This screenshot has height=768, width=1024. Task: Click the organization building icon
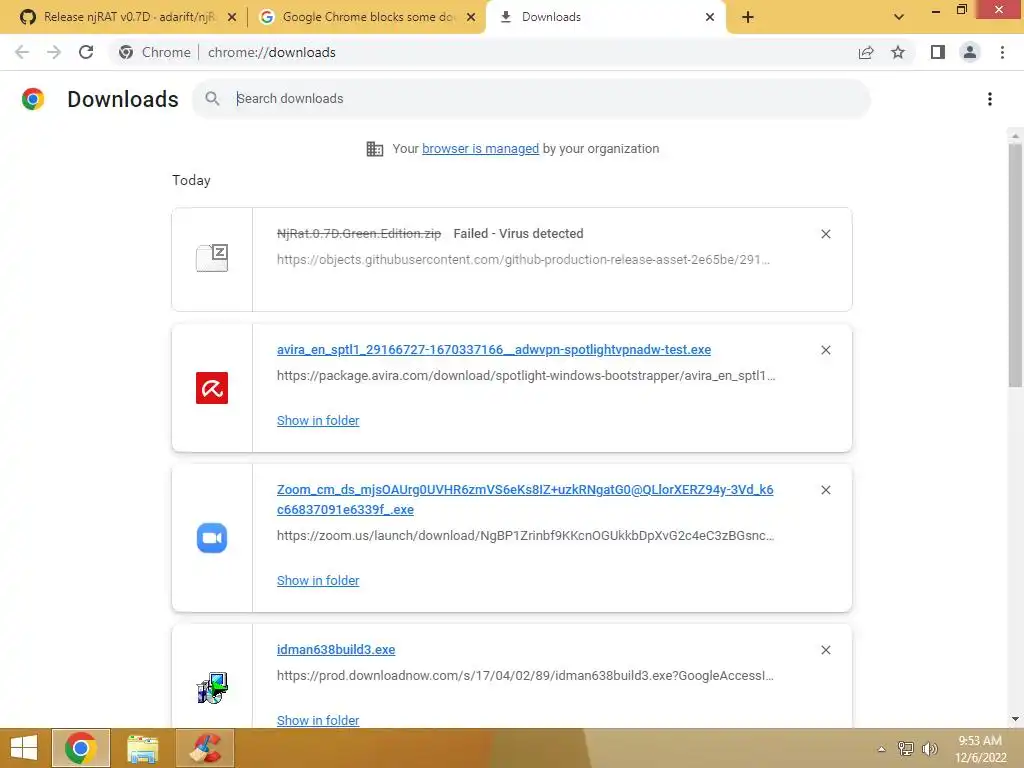375,149
